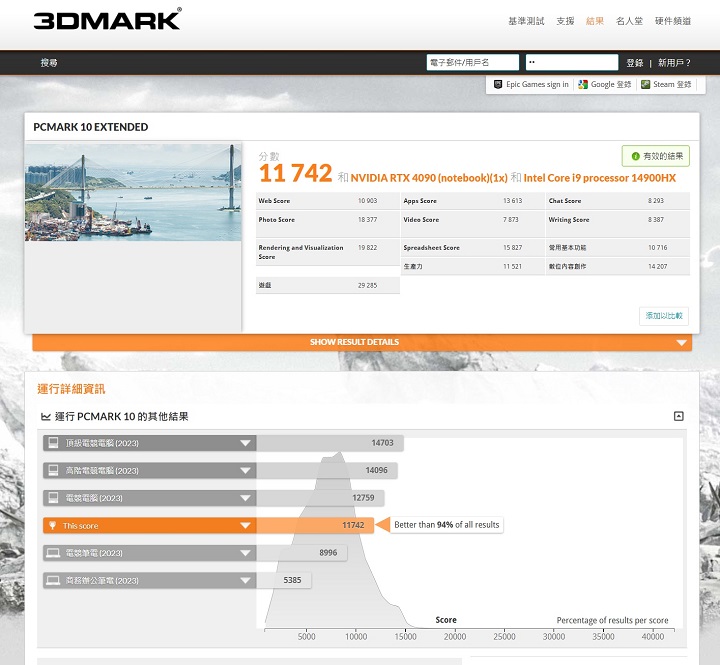The width and height of the screenshot is (720, 665).
Task: Click the main score 11 742
Action: [x=295, y=173]
